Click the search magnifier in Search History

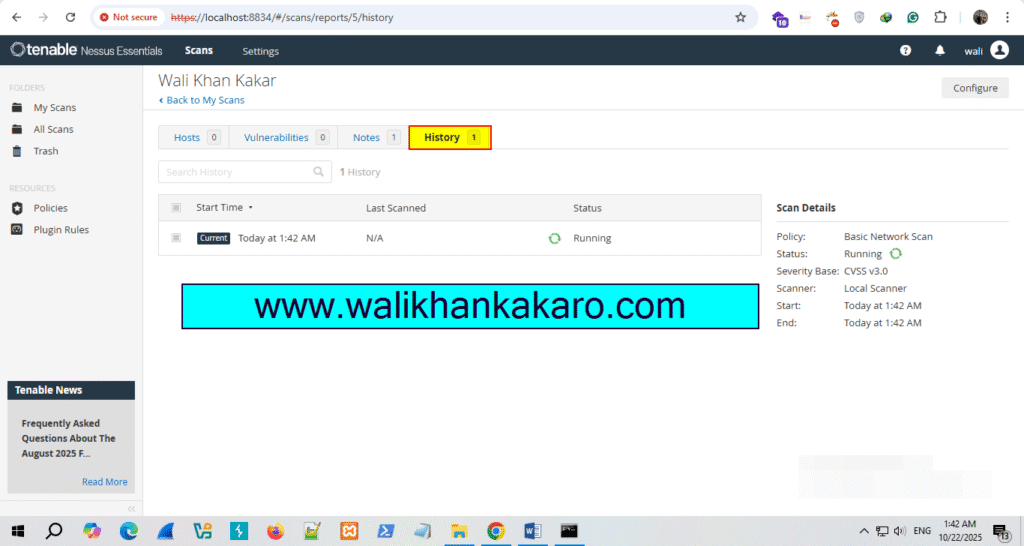point(318,172)
